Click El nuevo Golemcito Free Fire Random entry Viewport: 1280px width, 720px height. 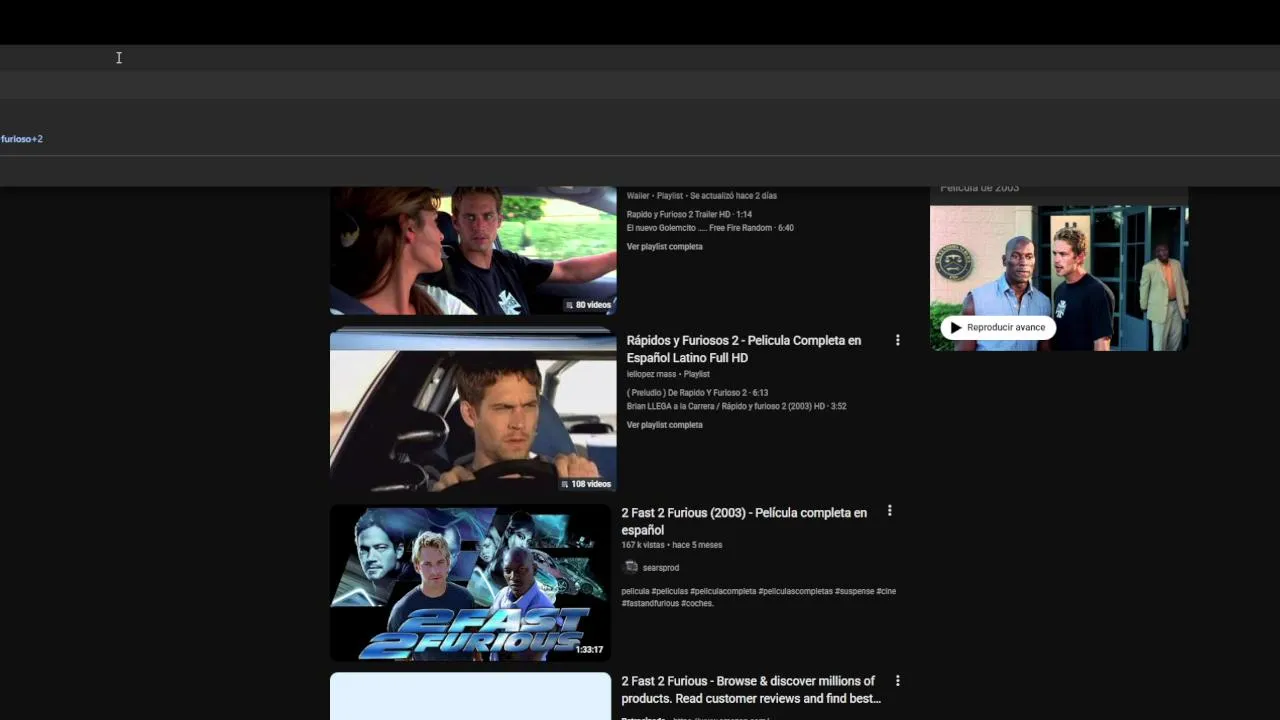[x=710, y=228]
